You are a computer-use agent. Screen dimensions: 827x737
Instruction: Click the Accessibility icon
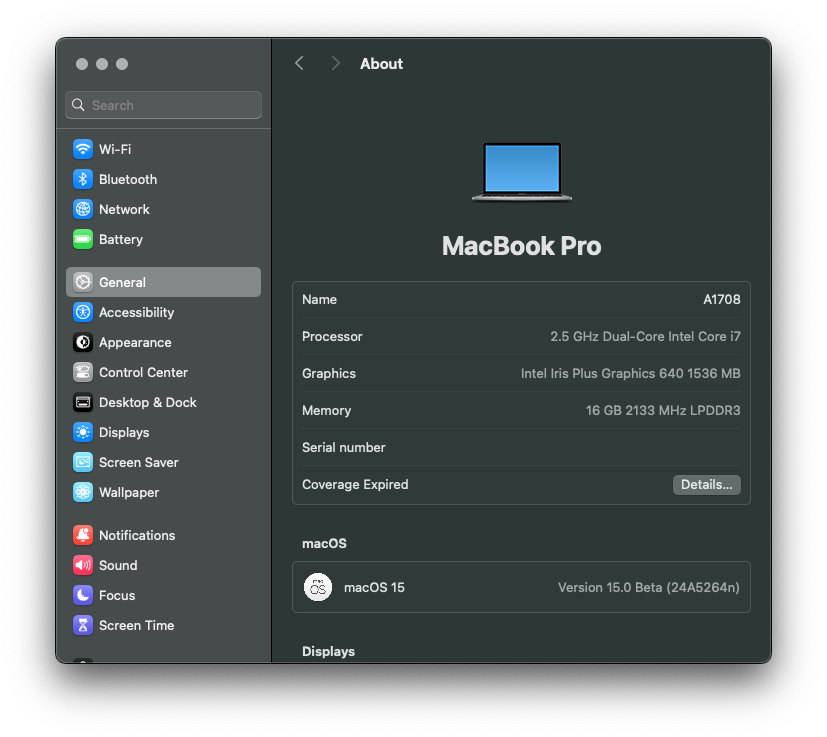[83, 312]
